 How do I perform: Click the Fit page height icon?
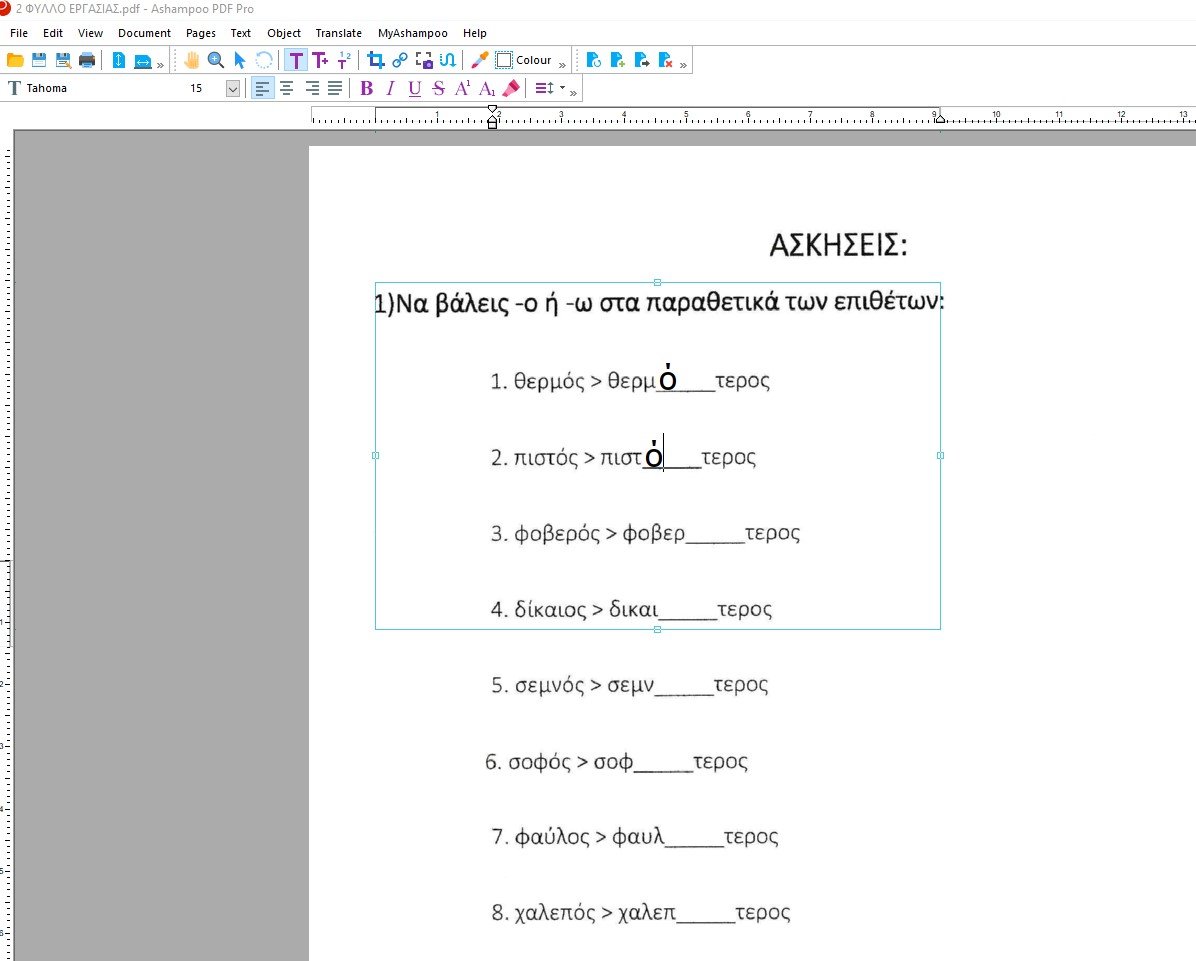pyautogui.click(x=118, y=60)
